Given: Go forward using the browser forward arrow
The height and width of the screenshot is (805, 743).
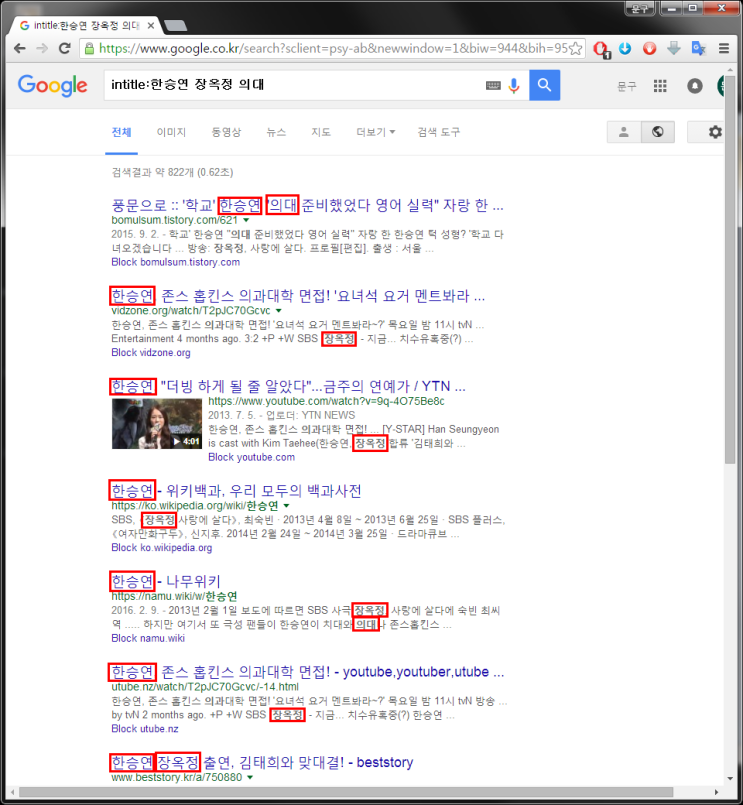Looking at the screenshot, I should [x=42, y=48].
